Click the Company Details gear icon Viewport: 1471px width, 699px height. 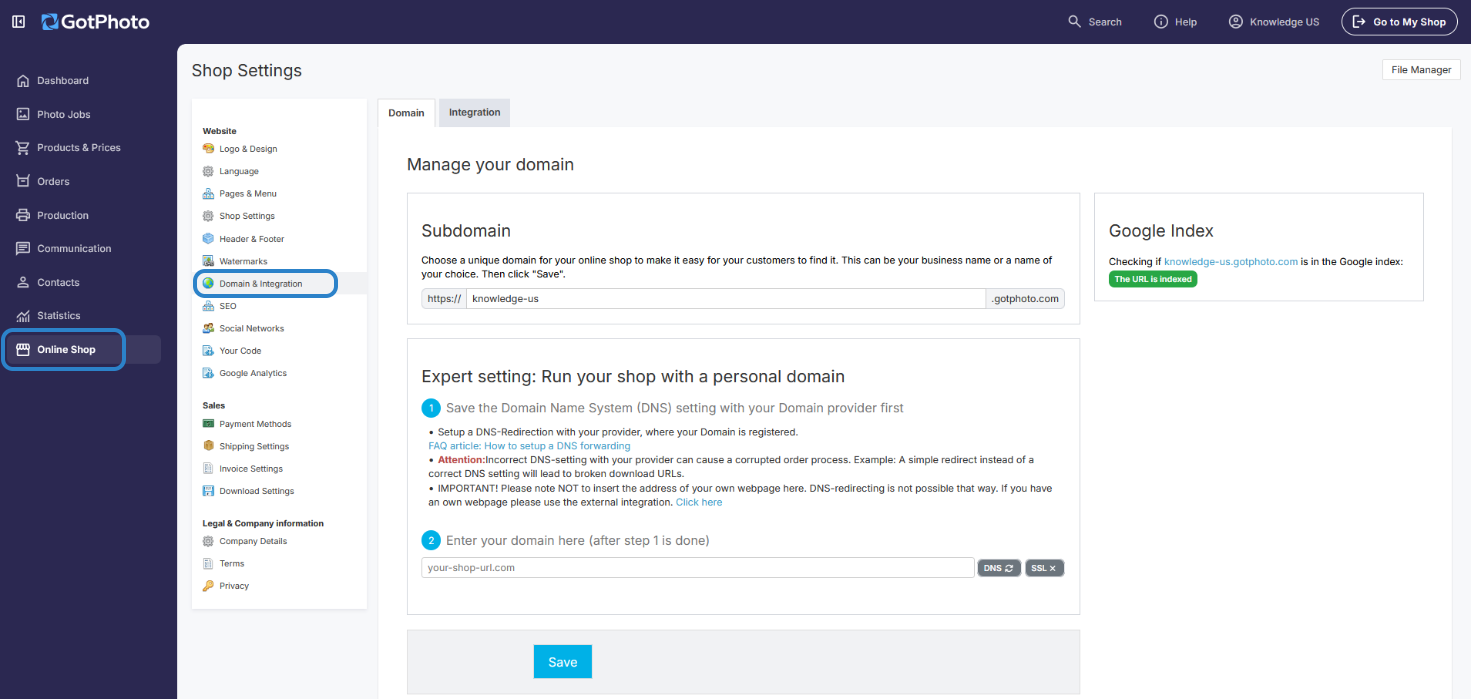click(208, 541)
